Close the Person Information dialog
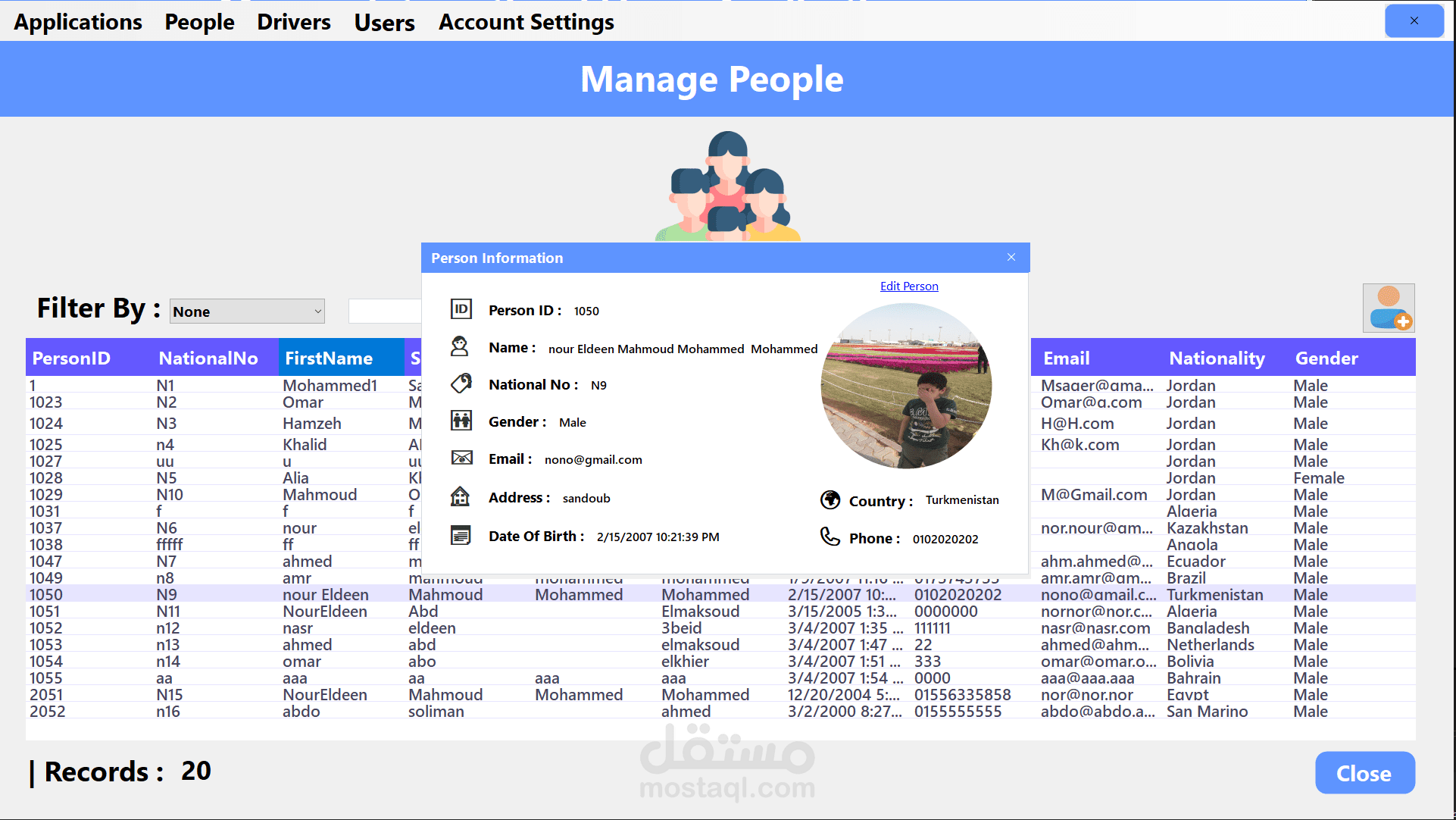 (x=1011, y=258)
